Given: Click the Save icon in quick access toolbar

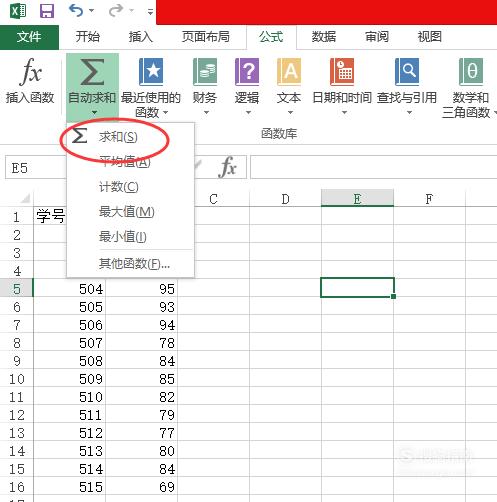Looking at the screenshot, I should click(x=47, y=11).
